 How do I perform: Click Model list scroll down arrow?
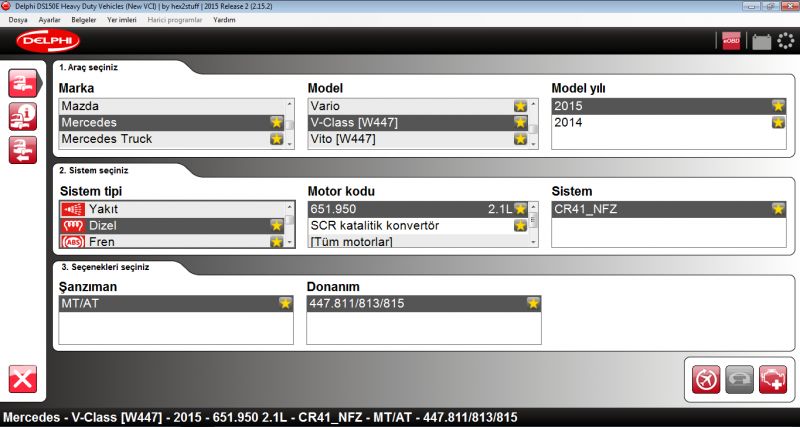[x=534, y=144]
